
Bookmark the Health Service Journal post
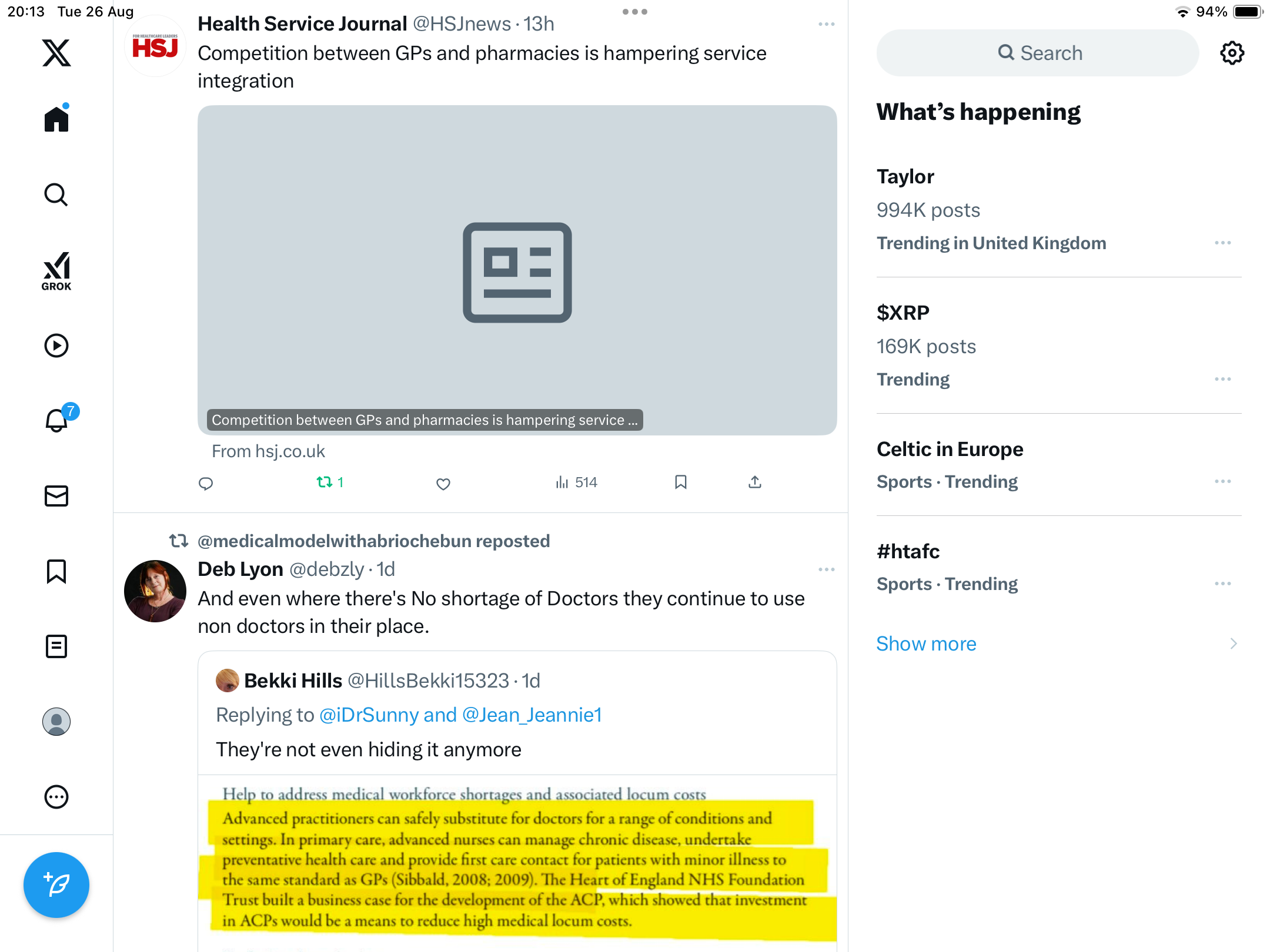coord(681,482)
